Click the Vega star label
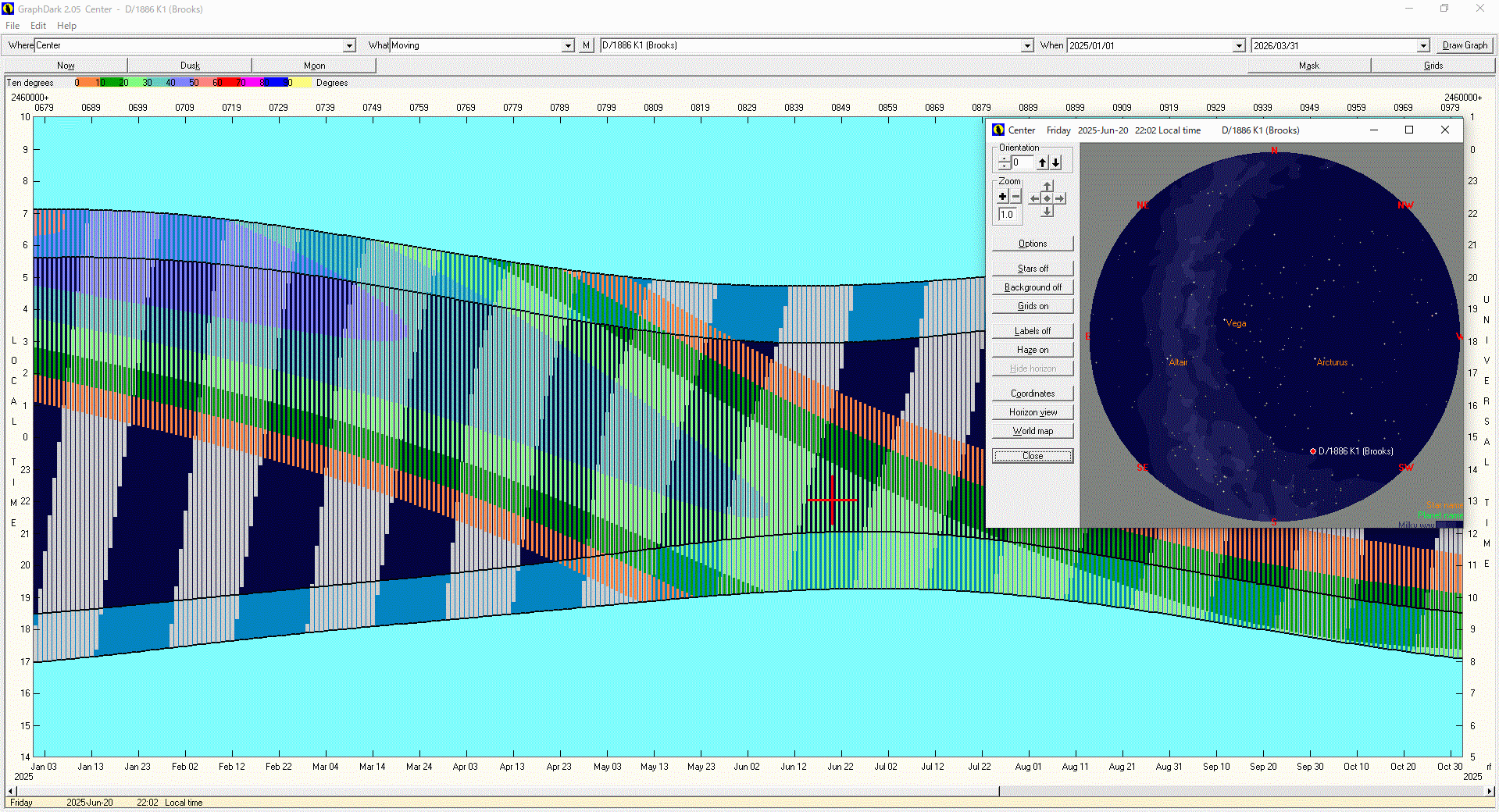1499x812 pixels. click(x=1236, y=323)
